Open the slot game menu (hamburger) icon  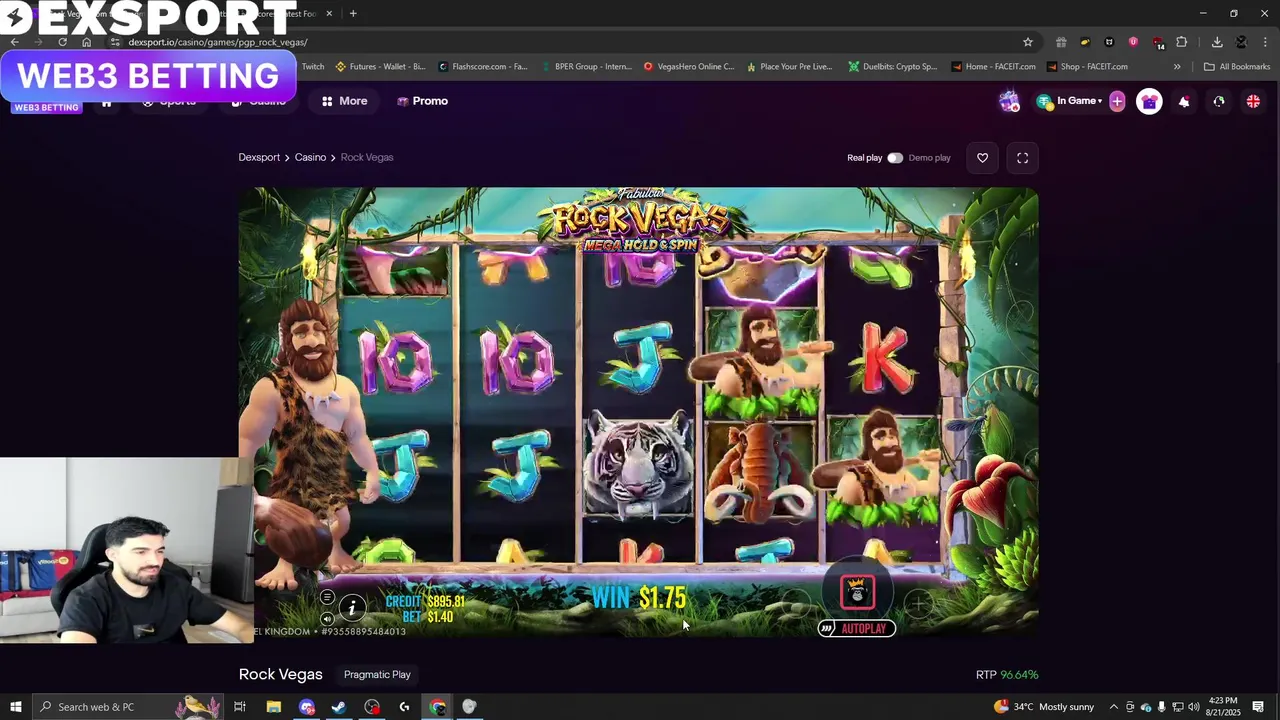pos(327,597)
